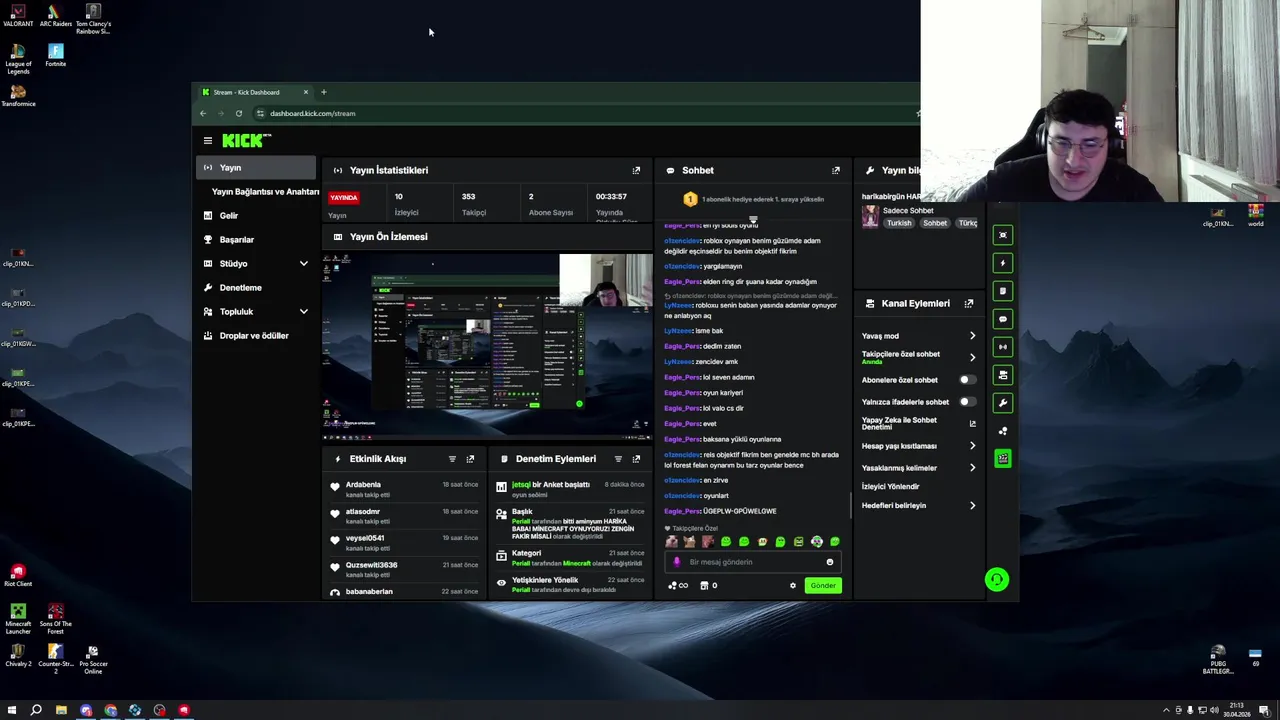Pop out the Sohbet chat panel

(836, 171)
